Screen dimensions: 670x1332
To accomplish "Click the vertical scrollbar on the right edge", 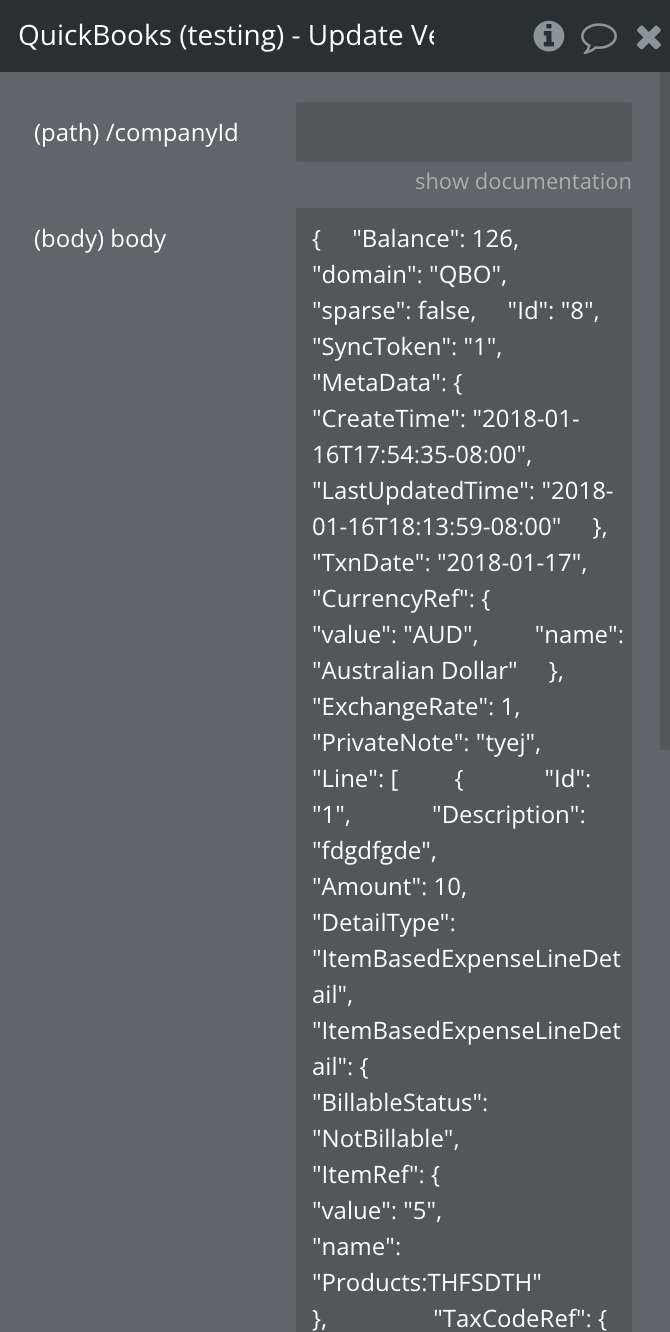I will [x=664, y=400].
